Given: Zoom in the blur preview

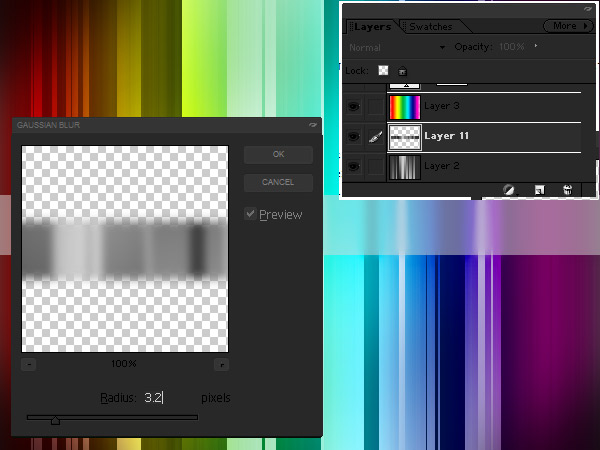Looking at the screenshot, I should (222, 364).
